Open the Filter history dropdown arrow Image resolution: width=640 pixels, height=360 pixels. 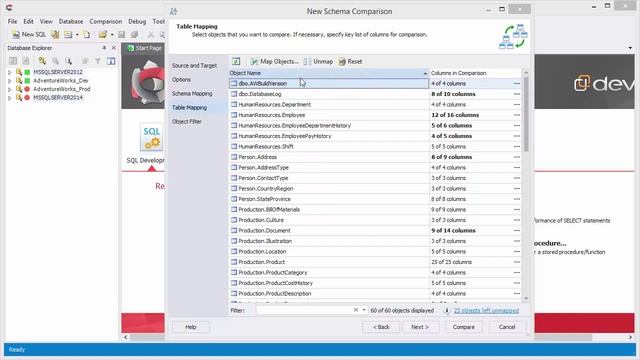[x=364, y=310]
